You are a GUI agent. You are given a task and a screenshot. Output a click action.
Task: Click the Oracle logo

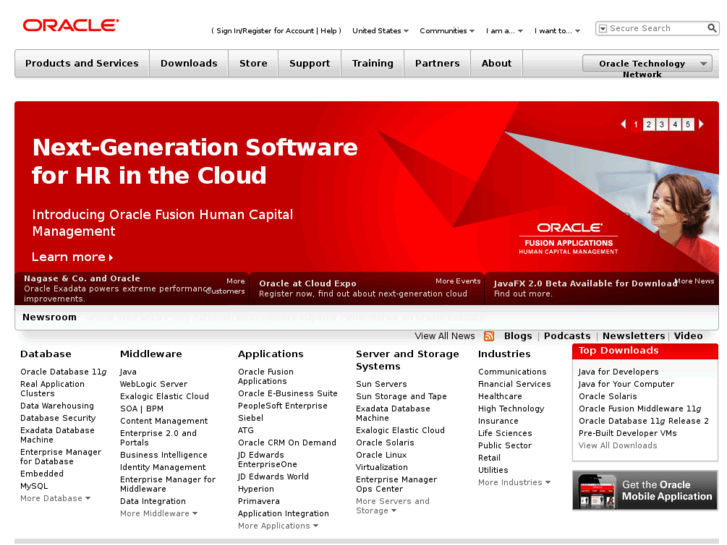[70, 25]
